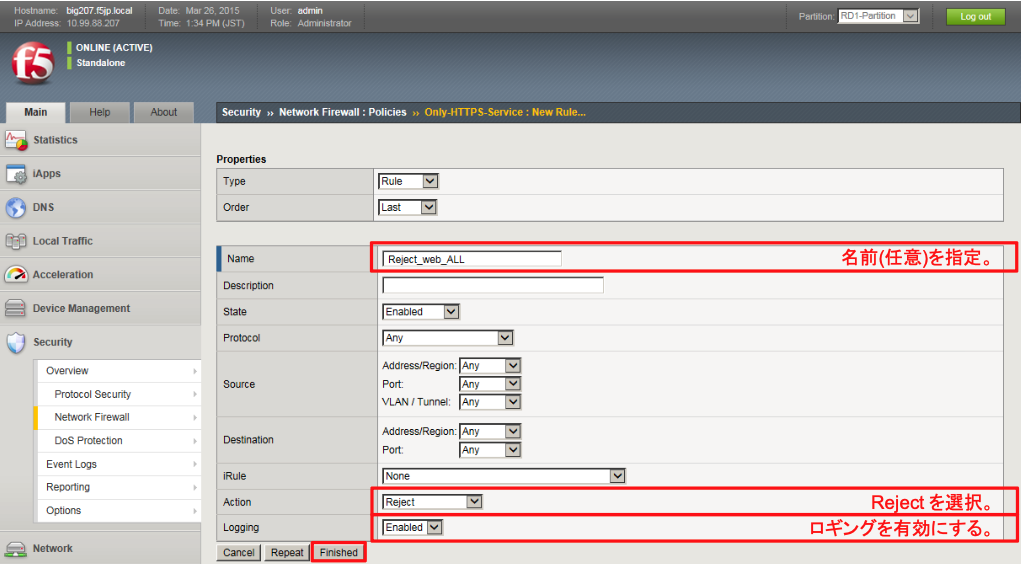1021x564 pixels.
Task: Open the iRule dropdown
Action: click(x=504, y=476)
